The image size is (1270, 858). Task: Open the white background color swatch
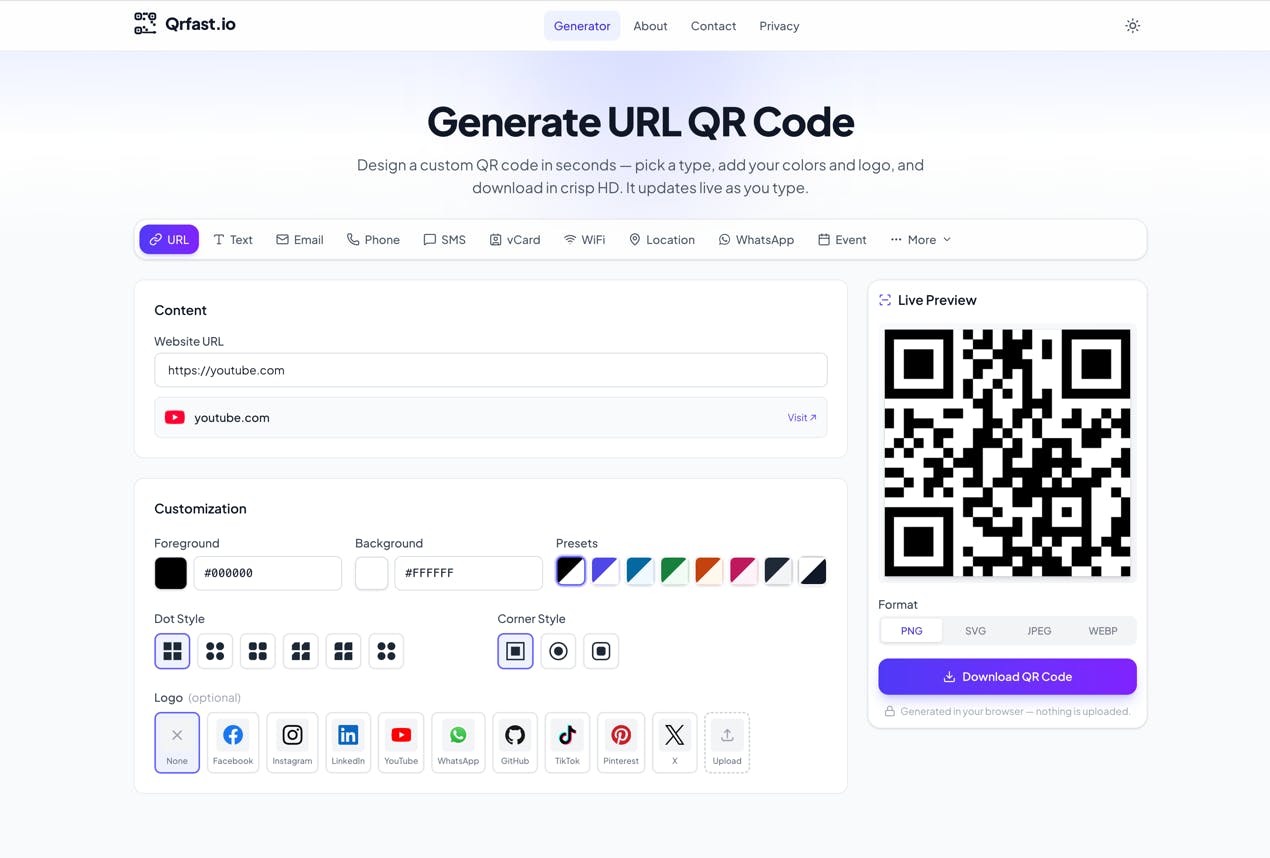372,573
